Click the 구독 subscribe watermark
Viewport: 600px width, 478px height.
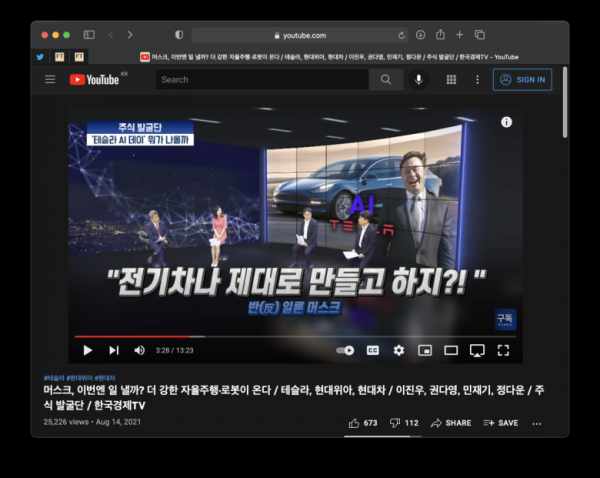(x=505, y=320)
